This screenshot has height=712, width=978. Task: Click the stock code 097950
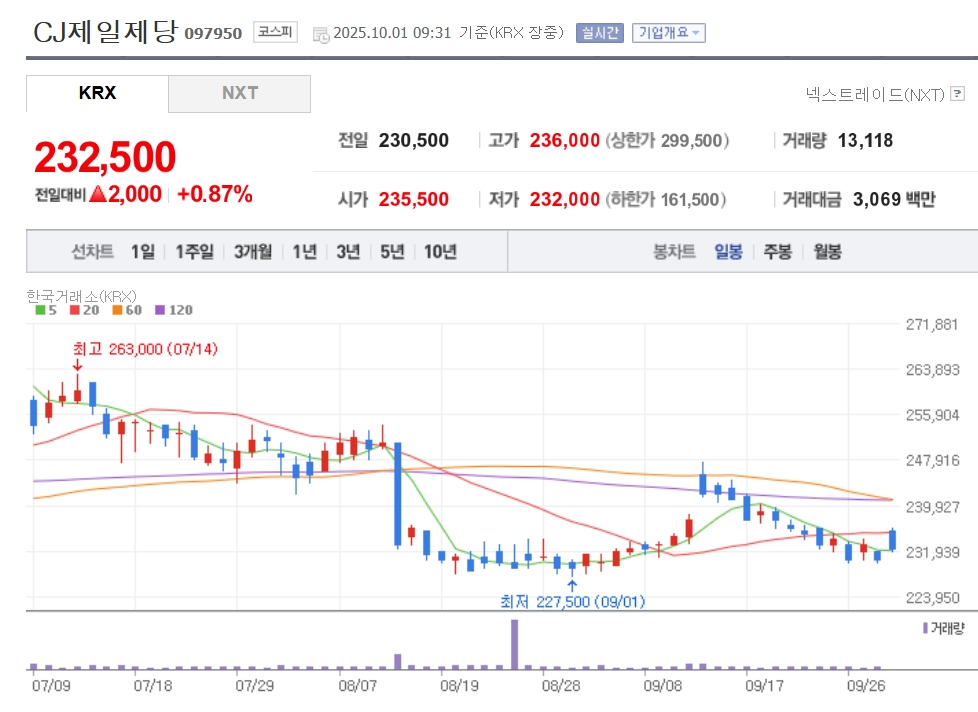[x=213, y=34]
